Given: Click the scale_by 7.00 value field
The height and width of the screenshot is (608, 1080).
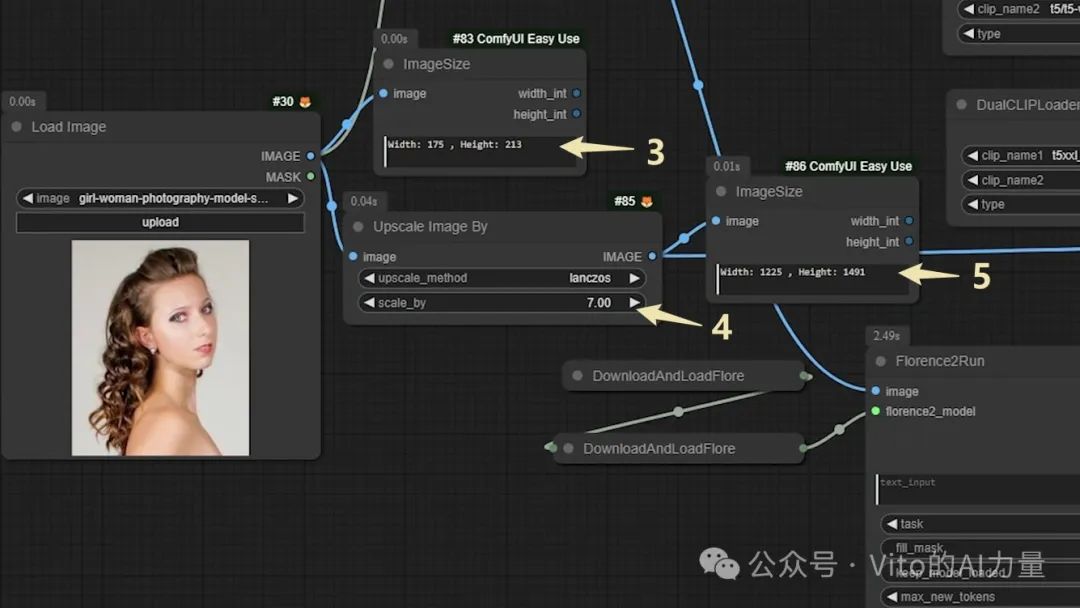Looking at the screenshot, I should click(599, 303).
